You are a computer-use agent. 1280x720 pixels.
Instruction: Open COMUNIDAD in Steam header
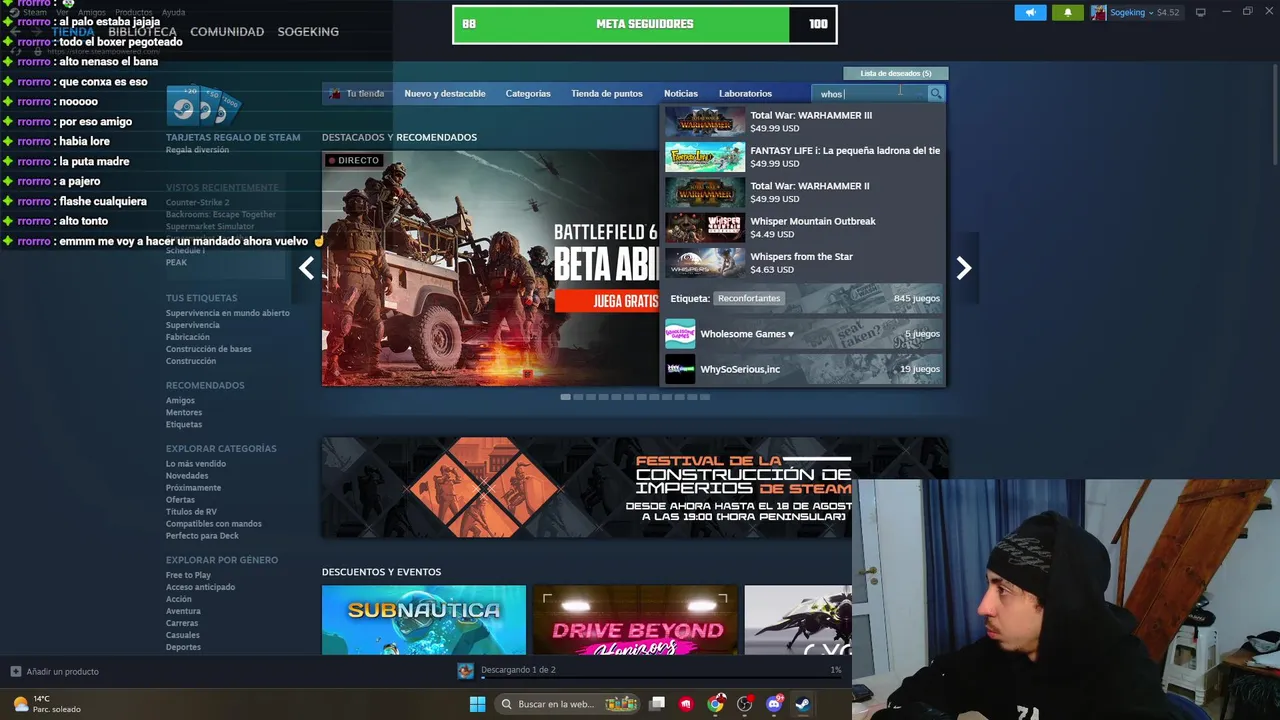(x=227, y=31)
